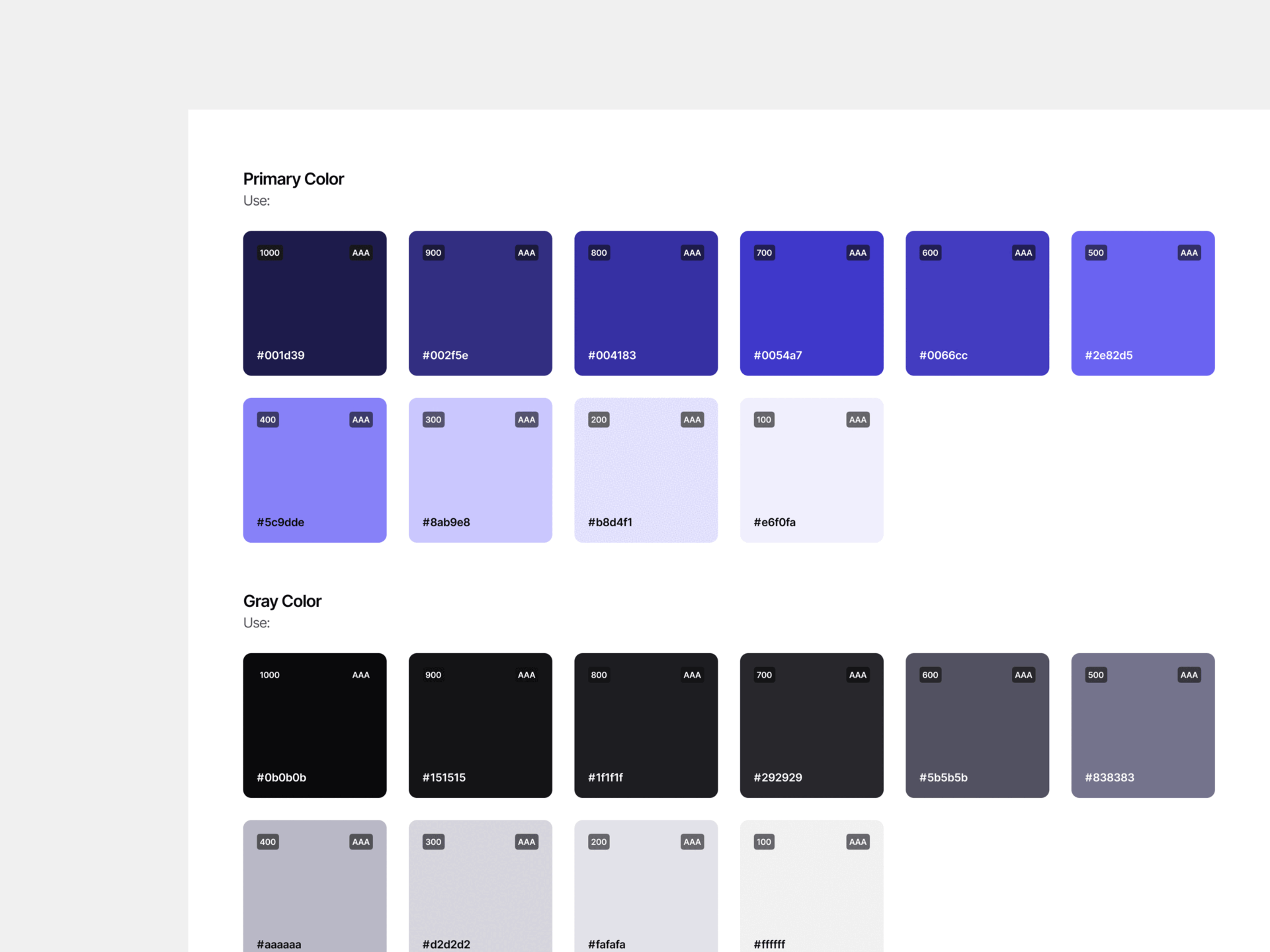Select the #ffffff gray 100 swatch
The height and width of the screenshot is (952, 1270).
point(812,886)
